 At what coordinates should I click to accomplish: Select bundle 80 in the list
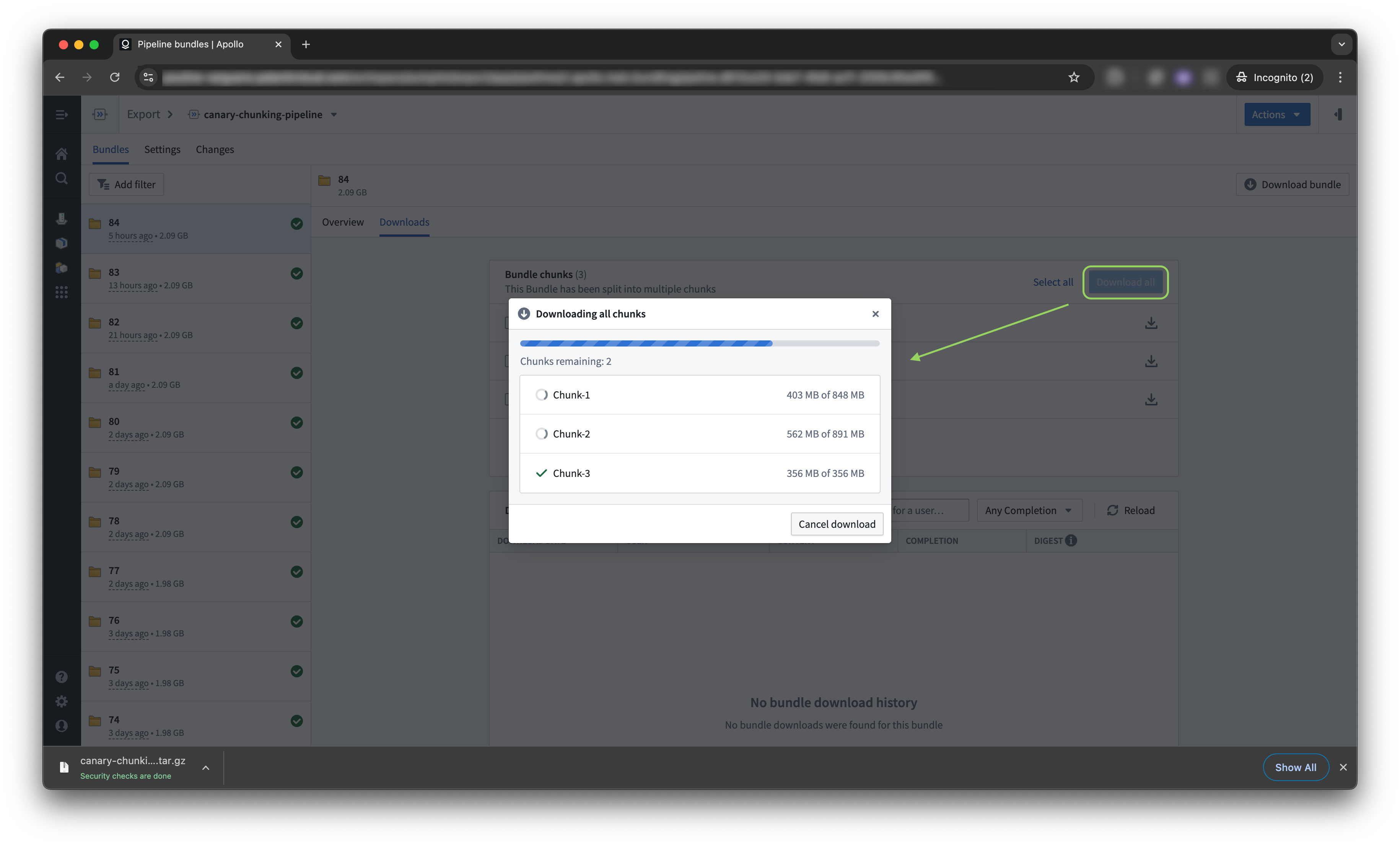click(x=196, y=427)
